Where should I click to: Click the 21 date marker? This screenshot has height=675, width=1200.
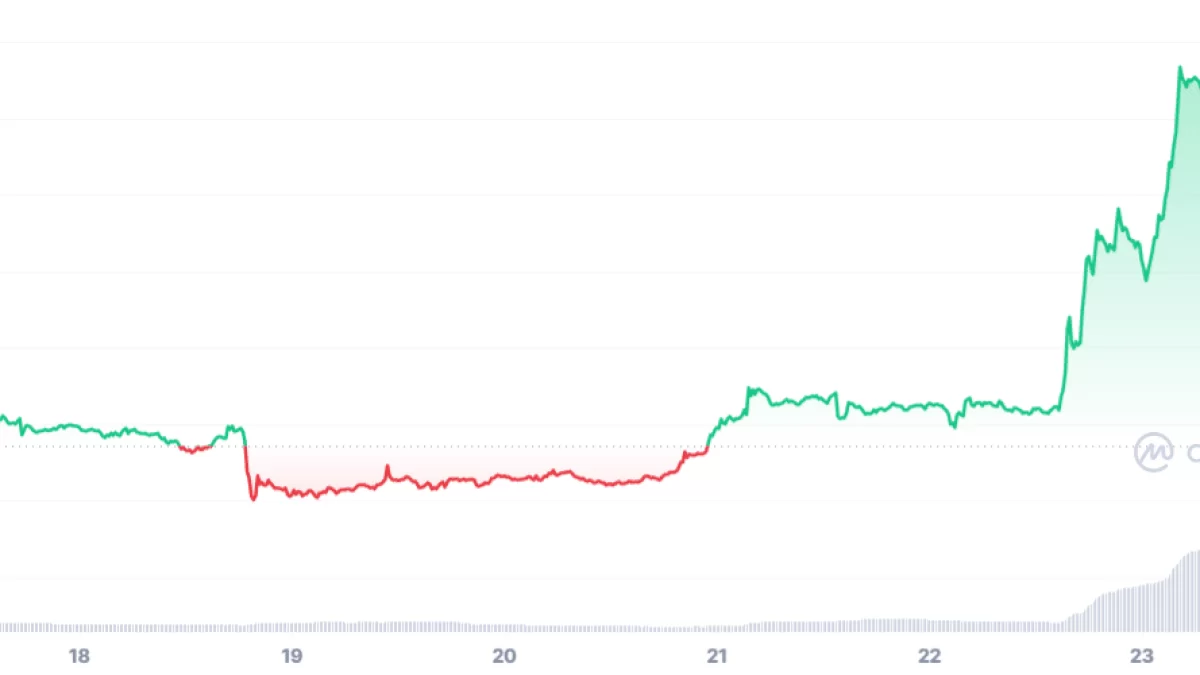click(717, 656)
